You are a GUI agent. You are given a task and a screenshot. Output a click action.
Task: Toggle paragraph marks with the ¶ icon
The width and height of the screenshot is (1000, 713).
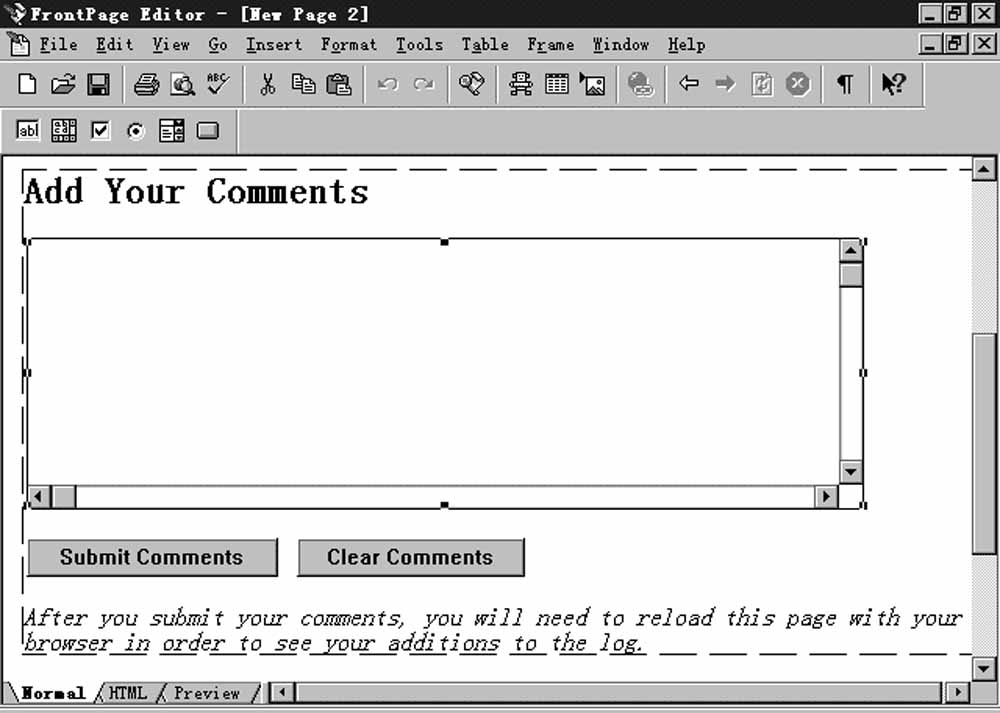tap(845, 84)
